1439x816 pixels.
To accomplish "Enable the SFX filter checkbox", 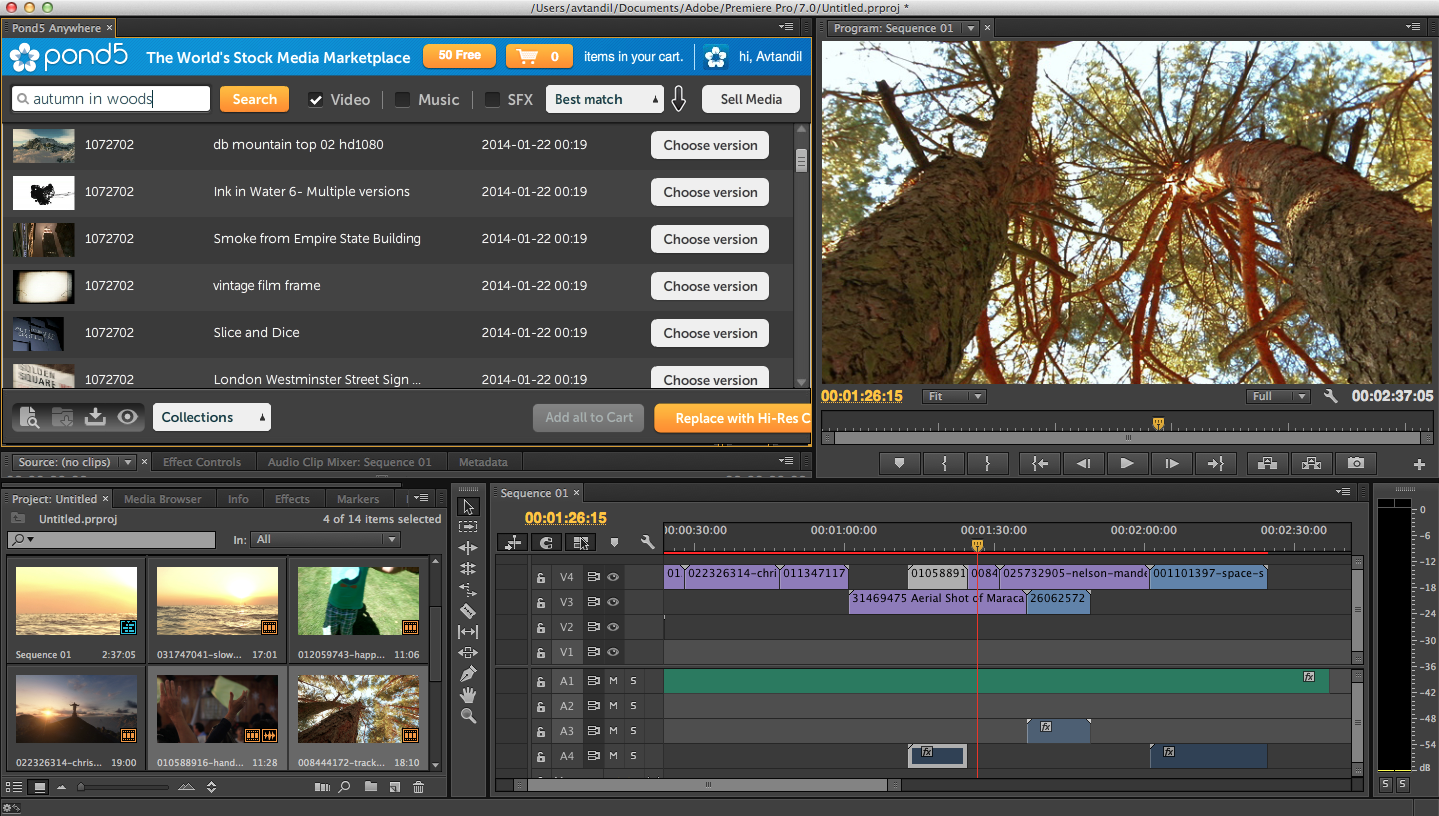I will pos(492,100).
